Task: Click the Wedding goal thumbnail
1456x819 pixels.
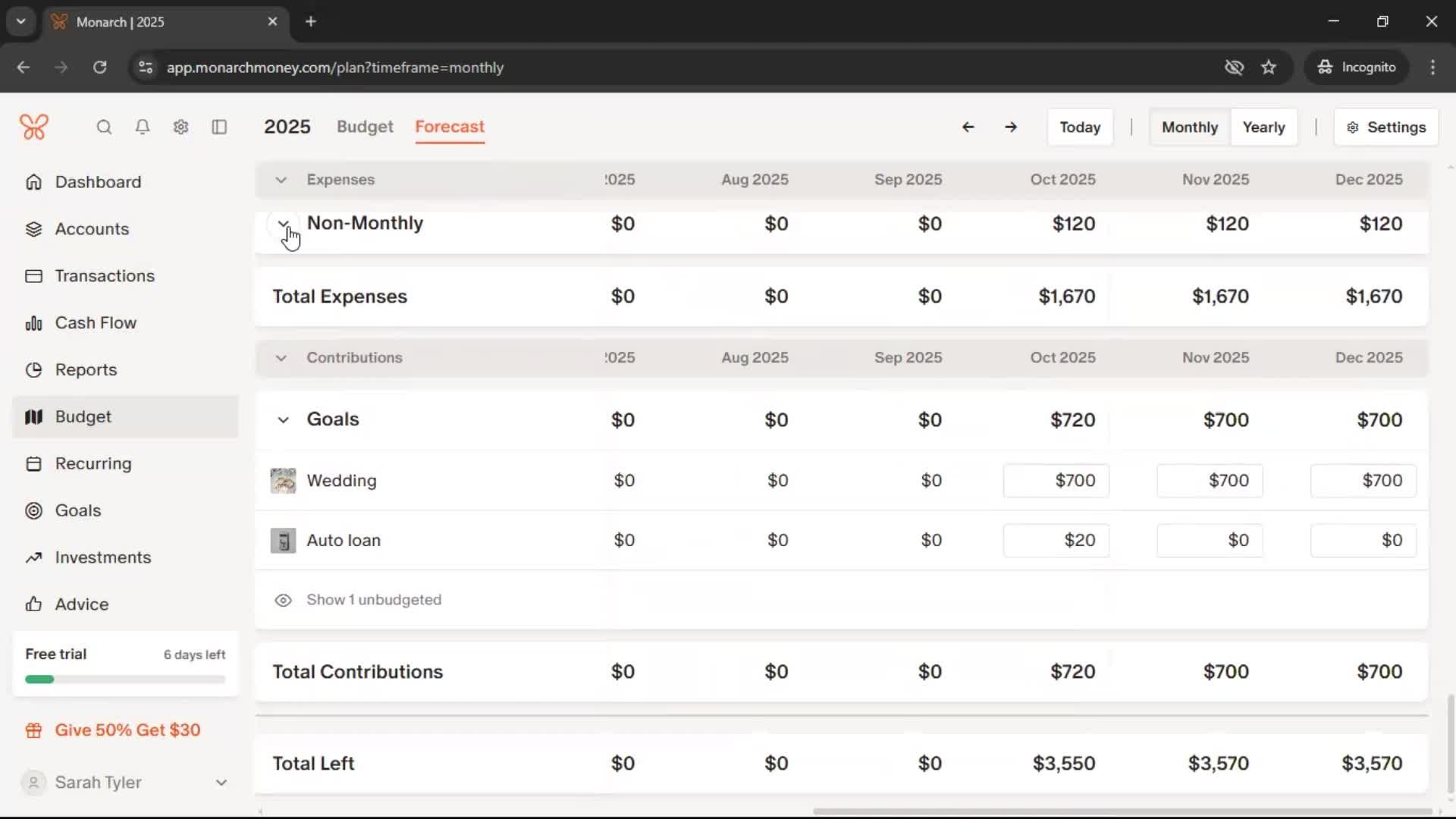Action: pos(283,481)
